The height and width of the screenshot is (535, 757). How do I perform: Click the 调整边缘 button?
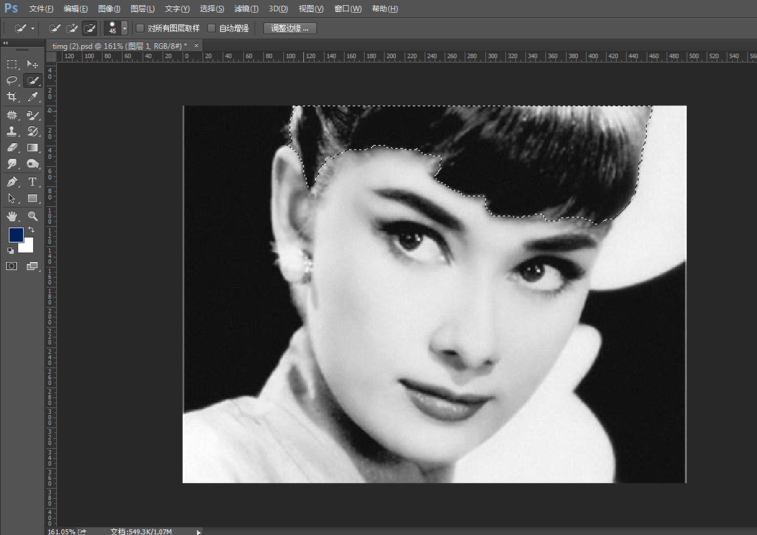click(x=290, y=28)
